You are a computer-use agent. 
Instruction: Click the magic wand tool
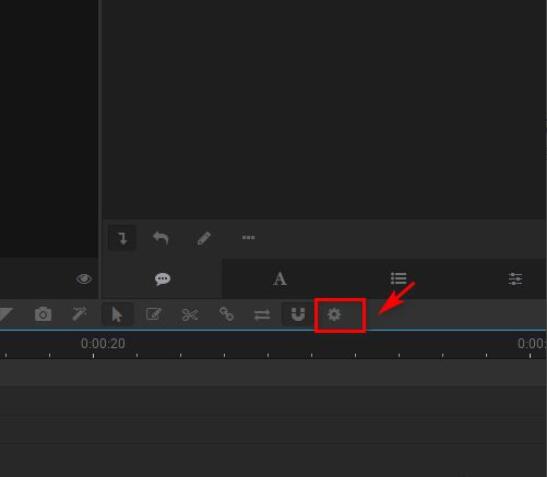[80, 314]
